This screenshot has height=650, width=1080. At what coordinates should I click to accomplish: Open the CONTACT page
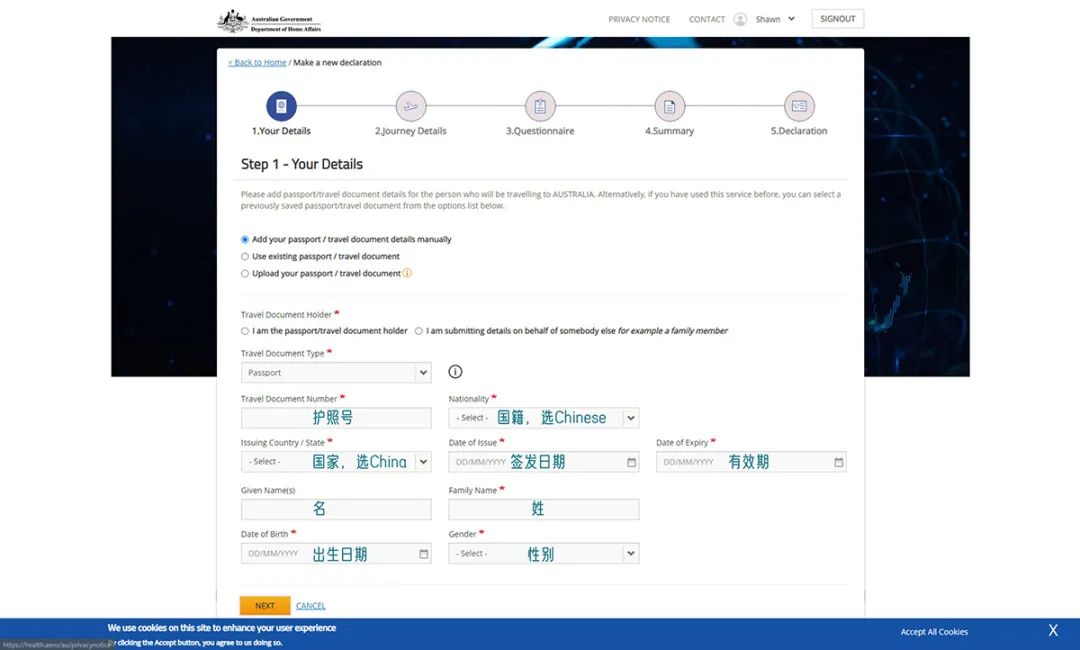point(707,19)
